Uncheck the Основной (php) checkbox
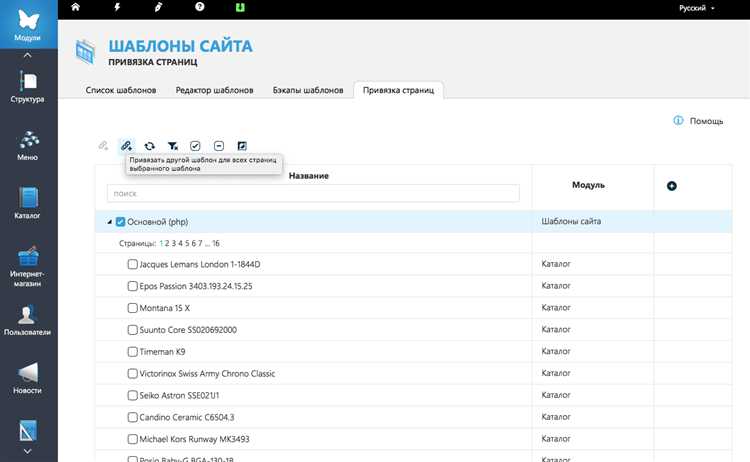The width and height of the screenshot is (750, 462). pos(121,222)
